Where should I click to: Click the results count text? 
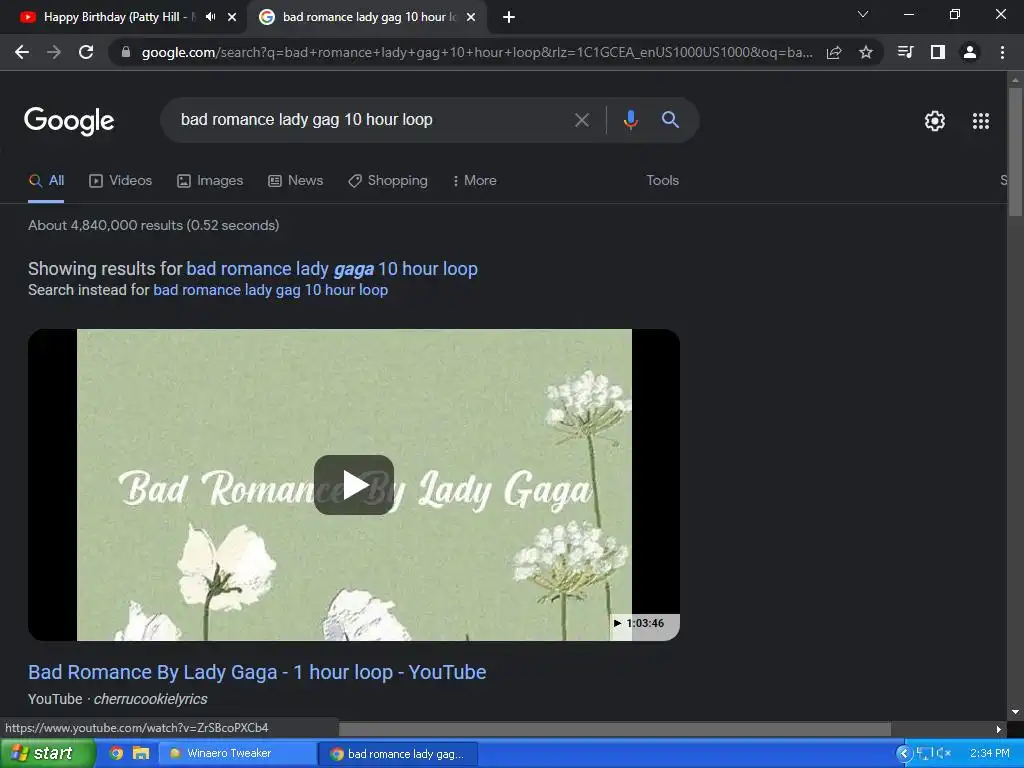click(x=153, y=225)
